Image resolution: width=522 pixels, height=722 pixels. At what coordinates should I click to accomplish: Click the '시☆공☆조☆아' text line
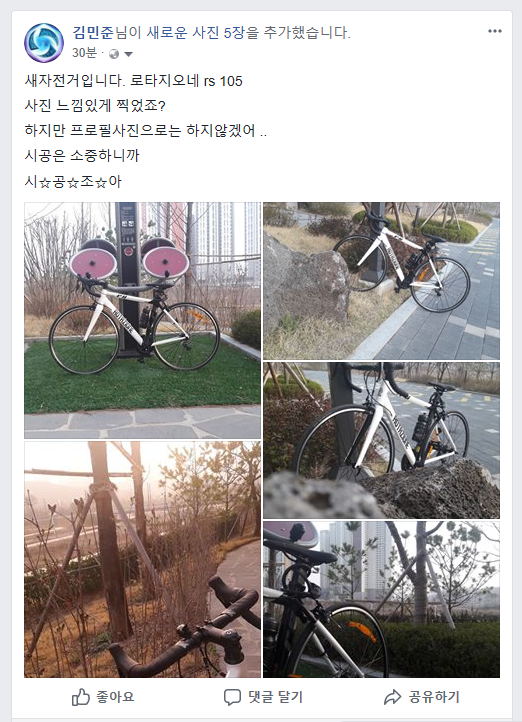[73, 181]
